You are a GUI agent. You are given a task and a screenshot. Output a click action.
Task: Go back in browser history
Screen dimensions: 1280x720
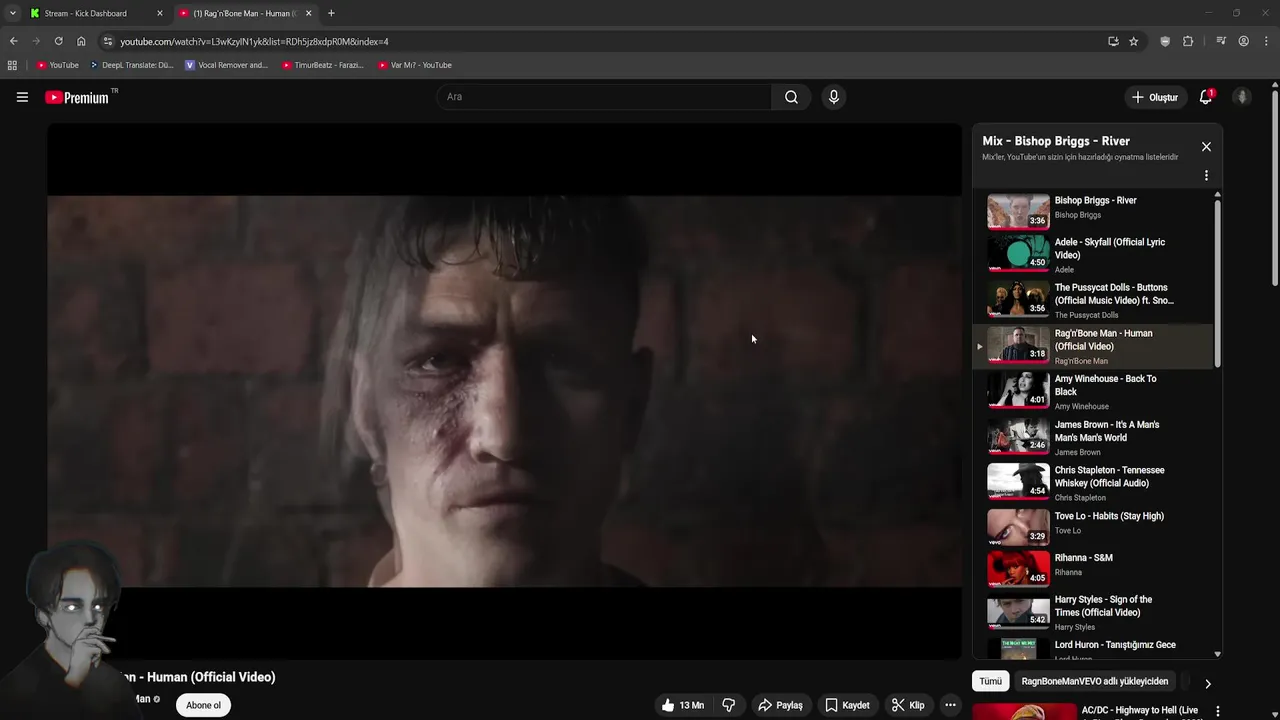[x=13, y=41]
